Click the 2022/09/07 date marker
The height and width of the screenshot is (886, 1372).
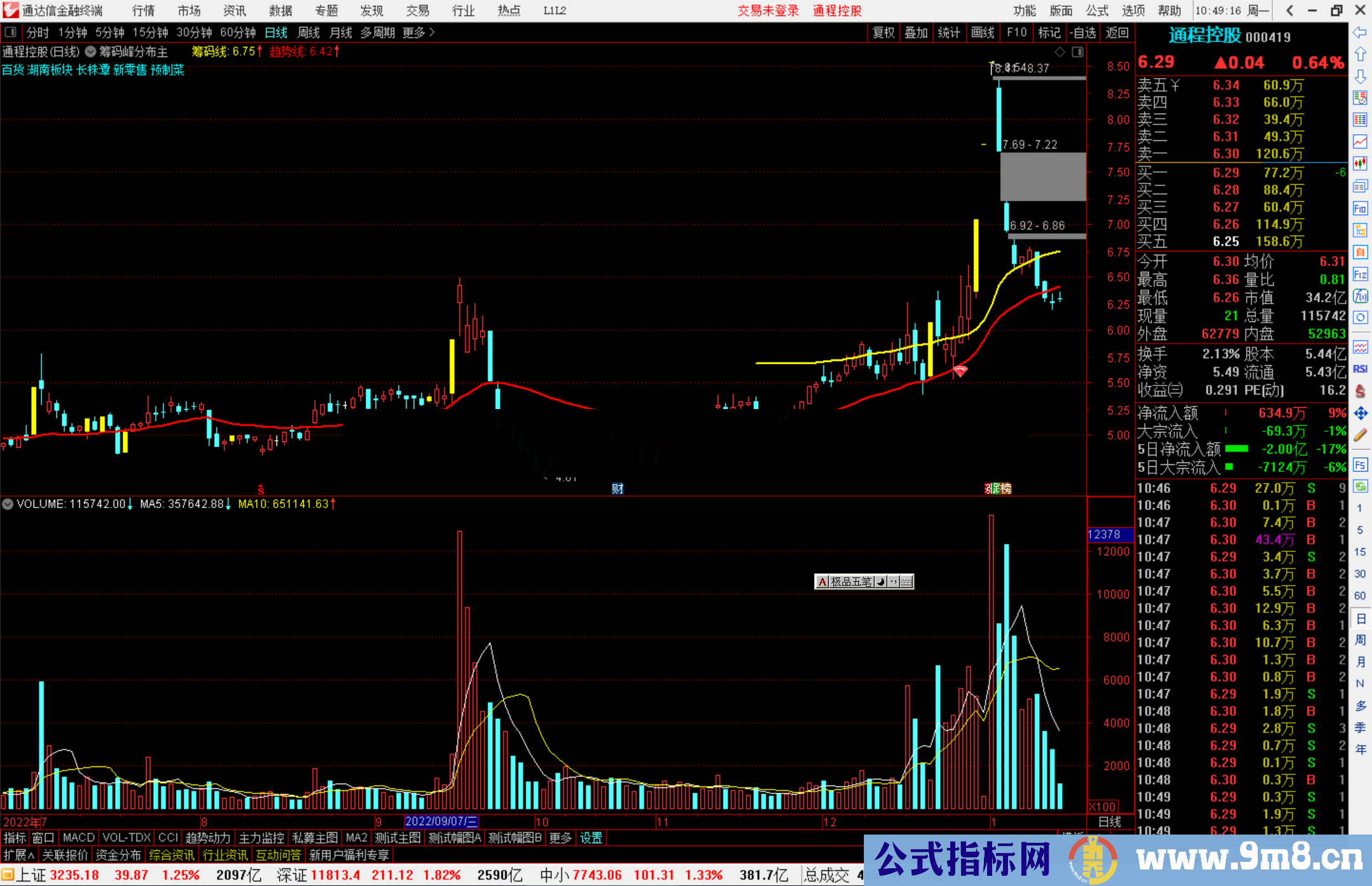click(441, 822)
